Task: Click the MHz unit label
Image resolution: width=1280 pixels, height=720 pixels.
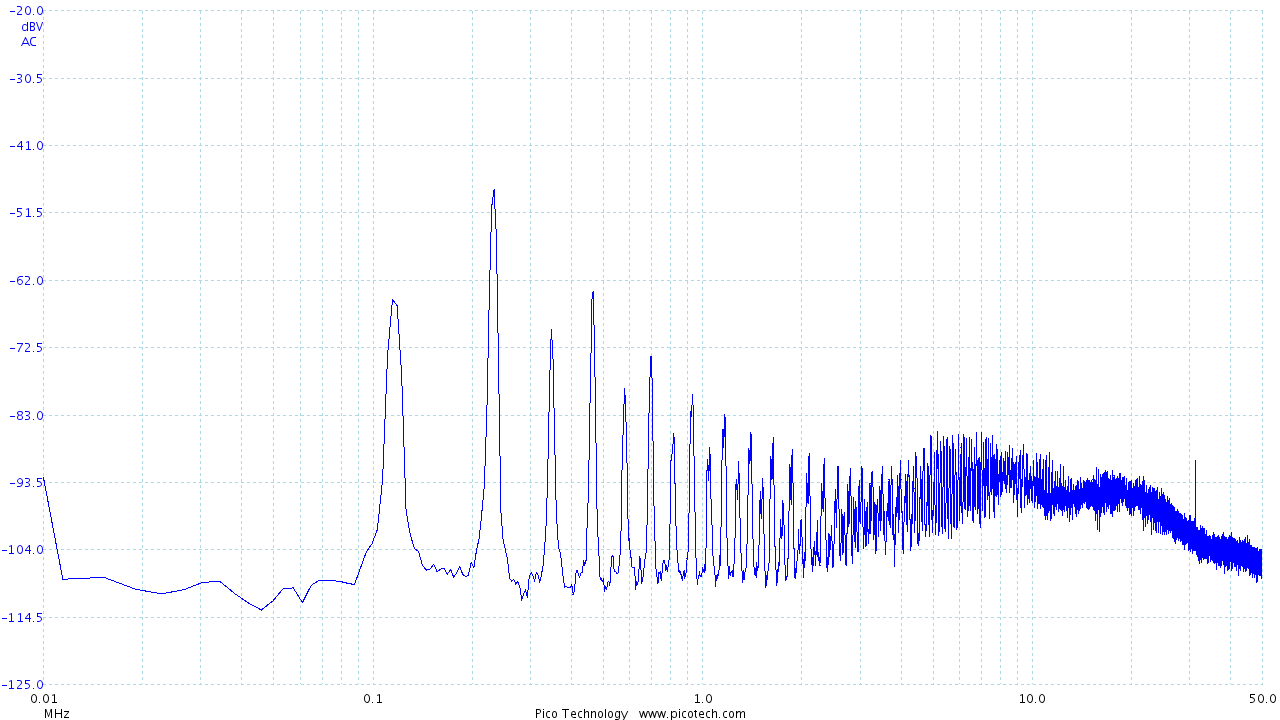Action: (57, 714)
